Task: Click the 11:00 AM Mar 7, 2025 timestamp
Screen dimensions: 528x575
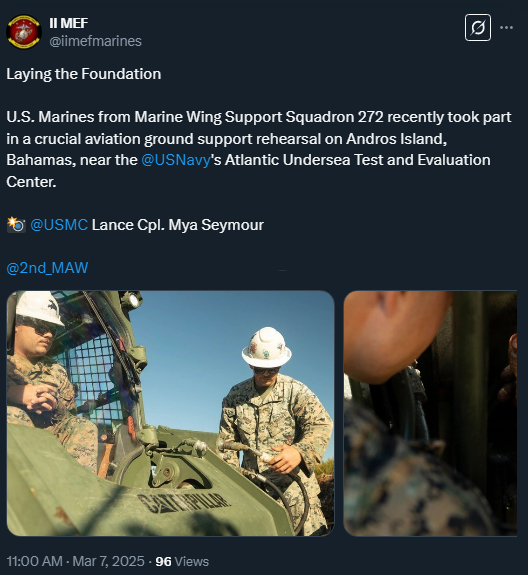Action: [x=76, y=561]
